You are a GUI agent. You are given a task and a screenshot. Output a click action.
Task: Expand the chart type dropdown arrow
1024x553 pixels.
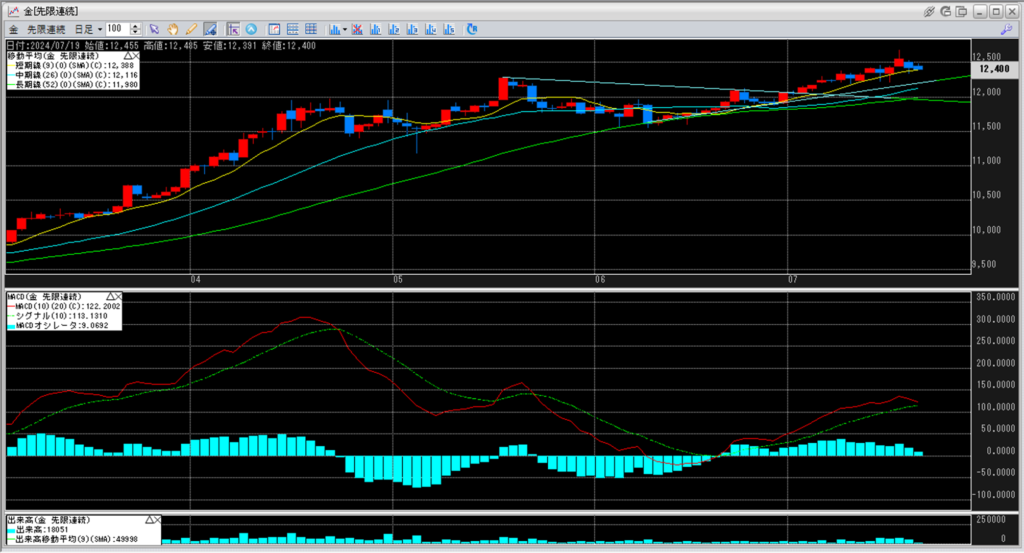(x=345, y=28)
